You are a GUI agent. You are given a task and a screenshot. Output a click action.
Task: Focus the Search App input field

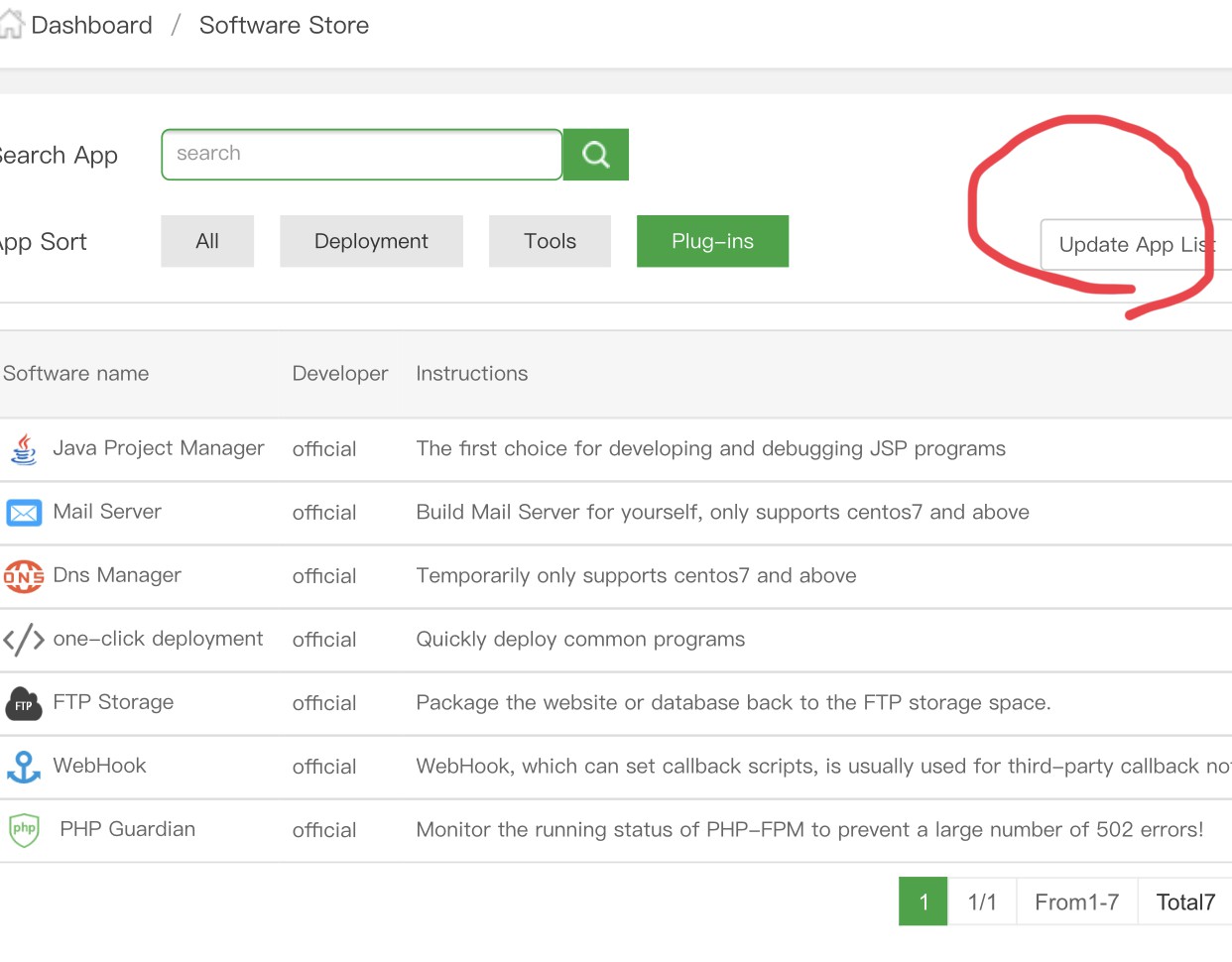point(361,154)
